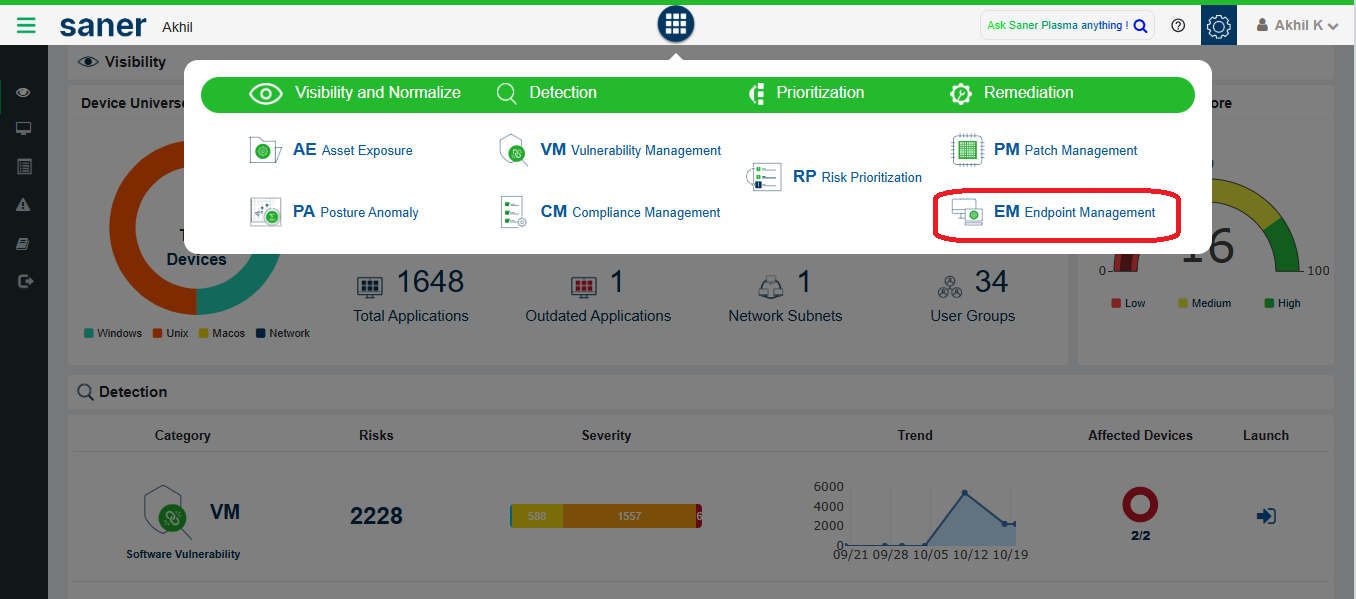Click the Launch icon in VM row
The image size is (1356, 599).
pos(1266,516)
